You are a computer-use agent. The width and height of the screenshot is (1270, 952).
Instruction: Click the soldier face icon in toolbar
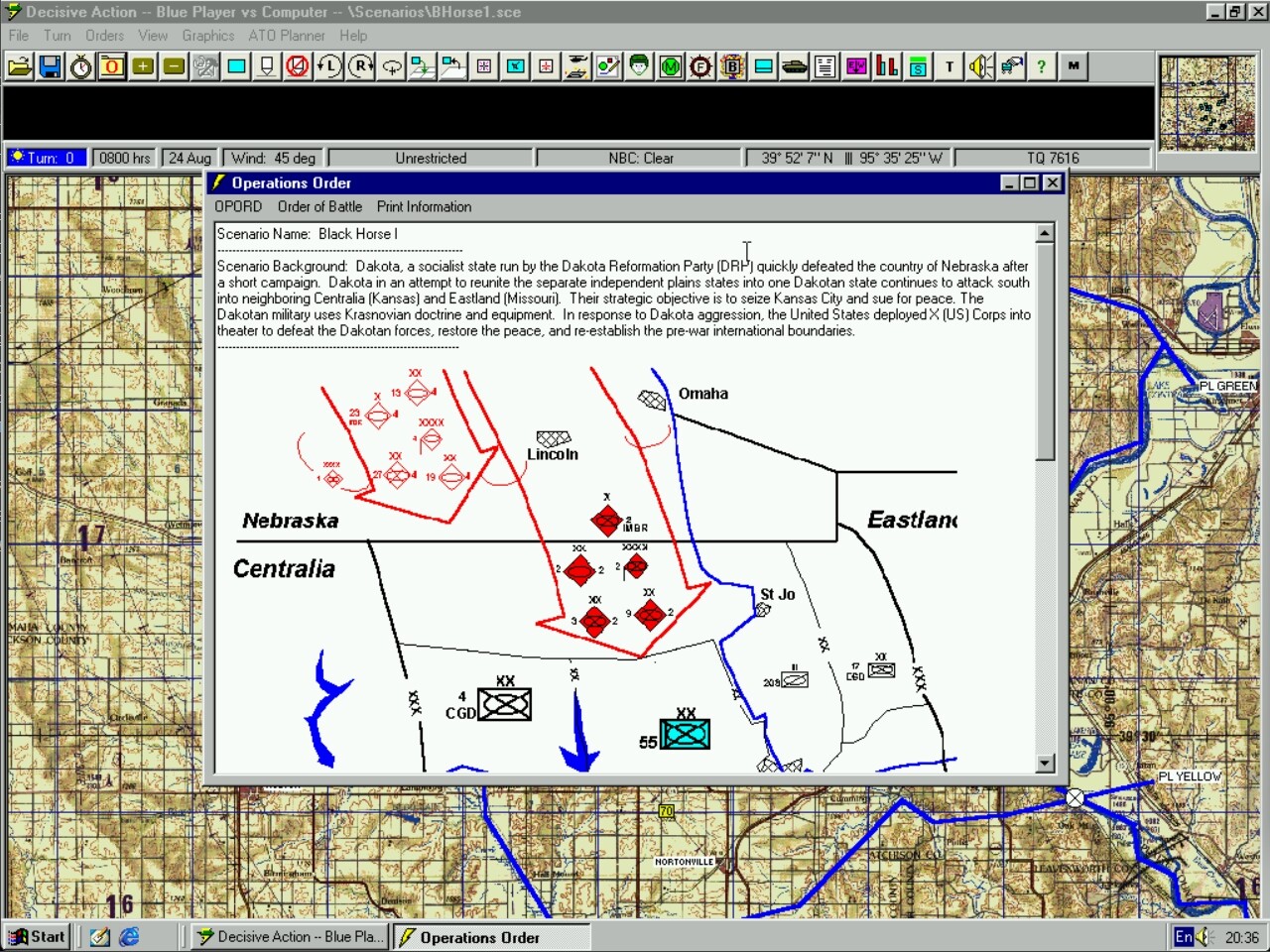[639, 66]
